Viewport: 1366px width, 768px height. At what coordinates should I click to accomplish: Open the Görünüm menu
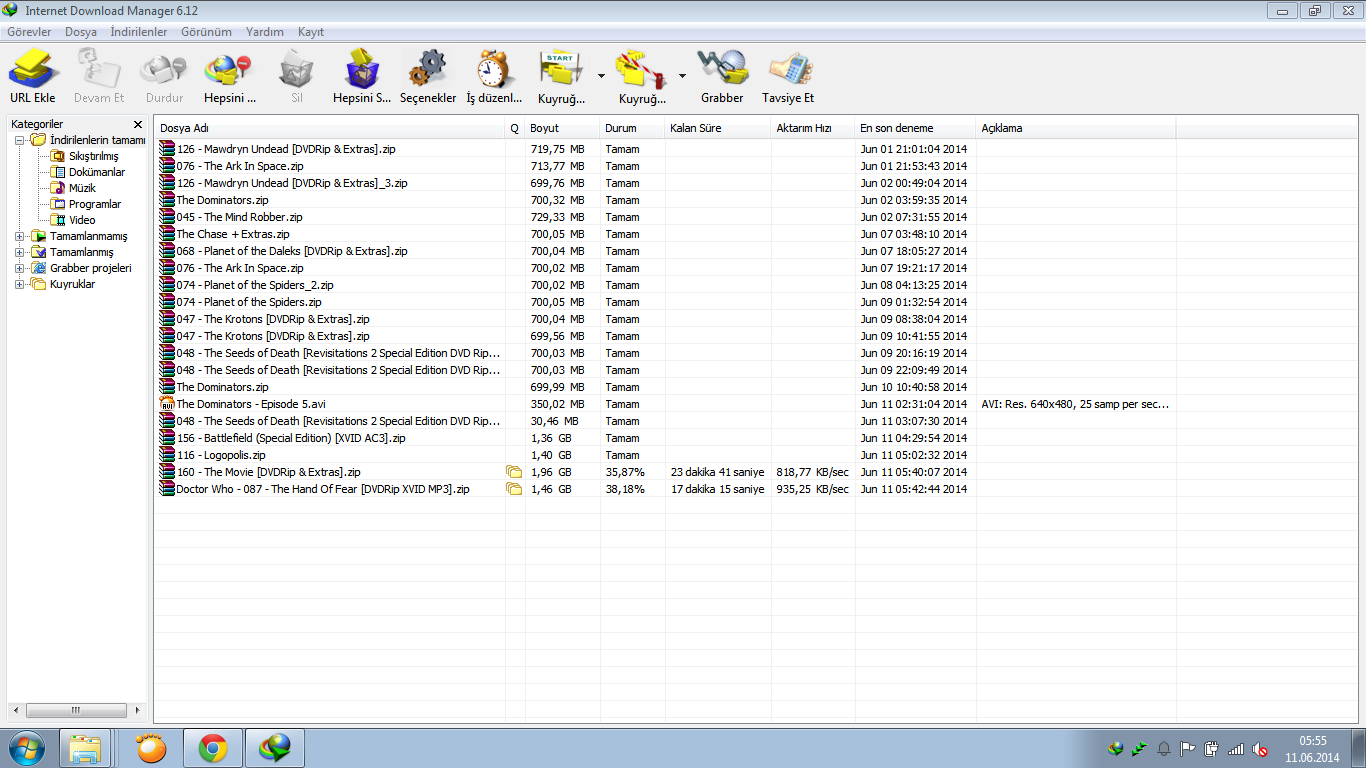(206, 32)
